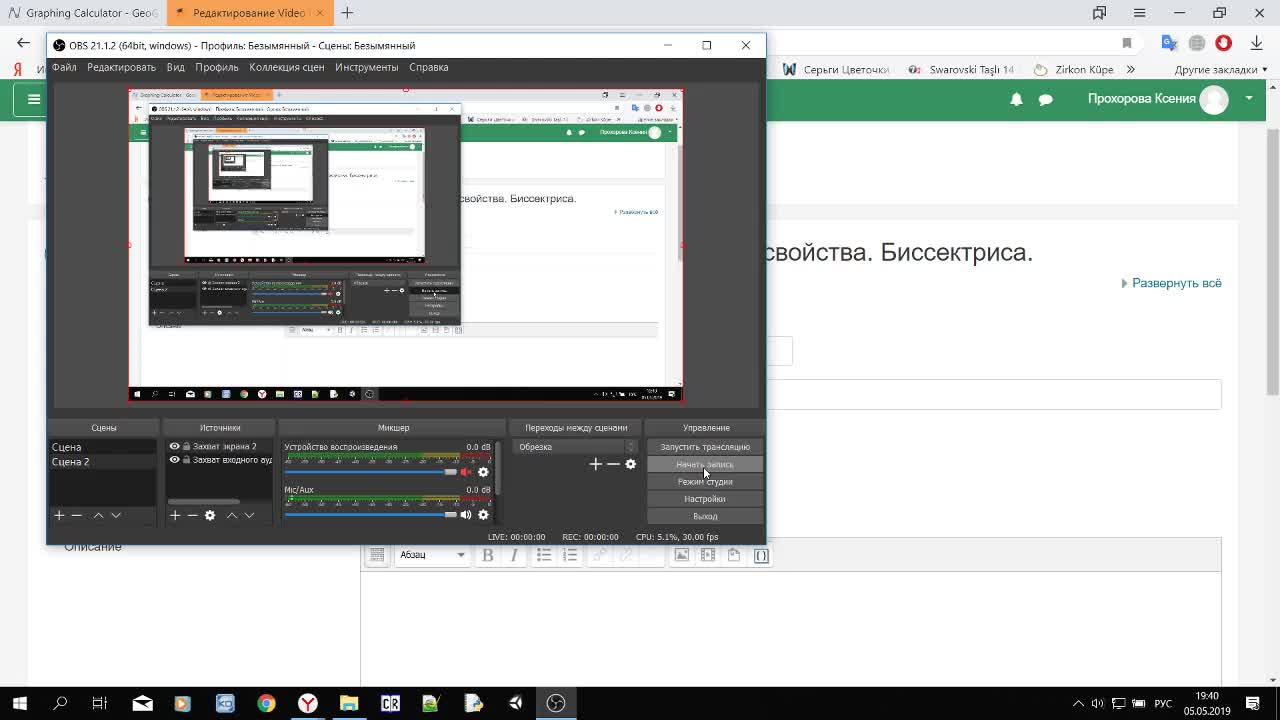The height and width of the screenshot is (720, 1280).
Task: Insert numbered list in description editor
Action: click(x=570, y=555)
